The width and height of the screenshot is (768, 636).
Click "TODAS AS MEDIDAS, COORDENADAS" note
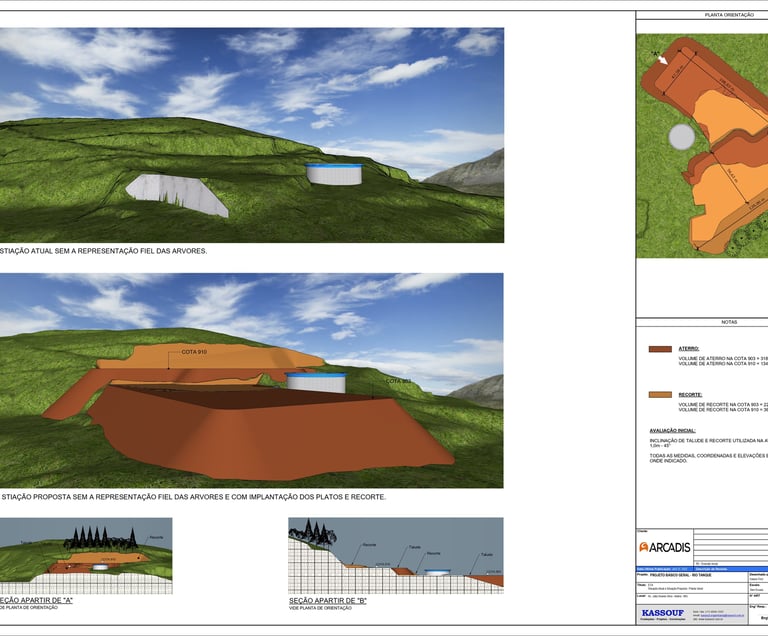pyautogui.click(x=709, y=458)
